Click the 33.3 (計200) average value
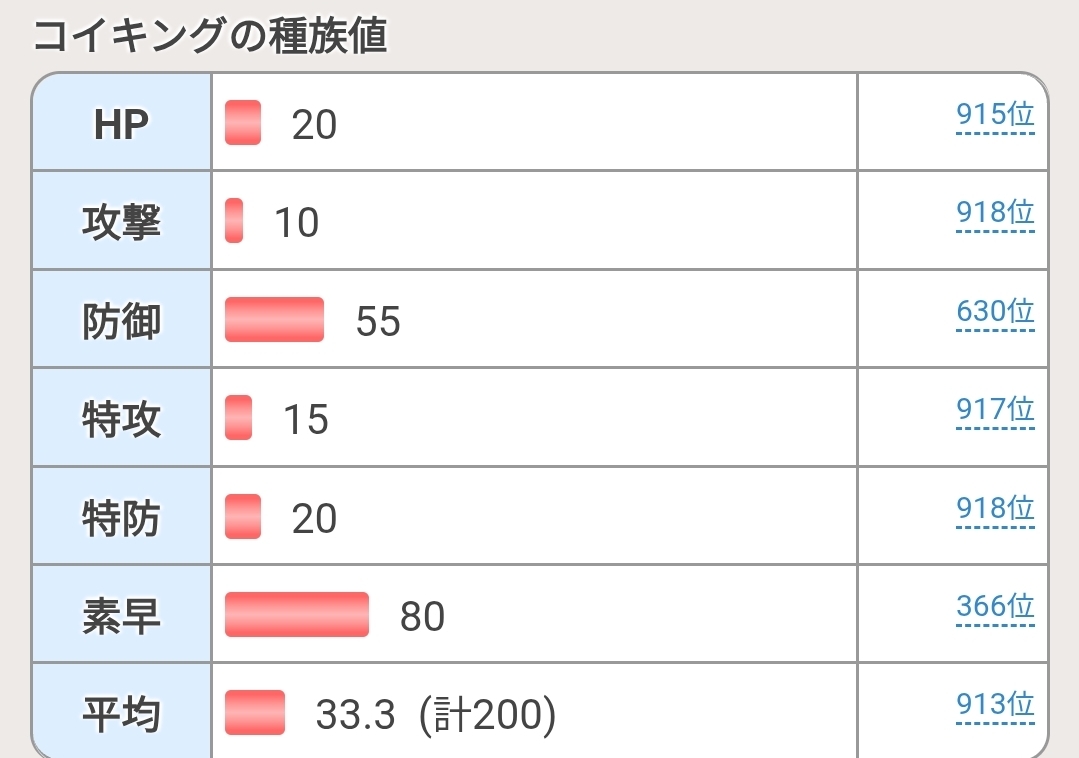This screenshot has width=1079, height=758. click(435, 714)
